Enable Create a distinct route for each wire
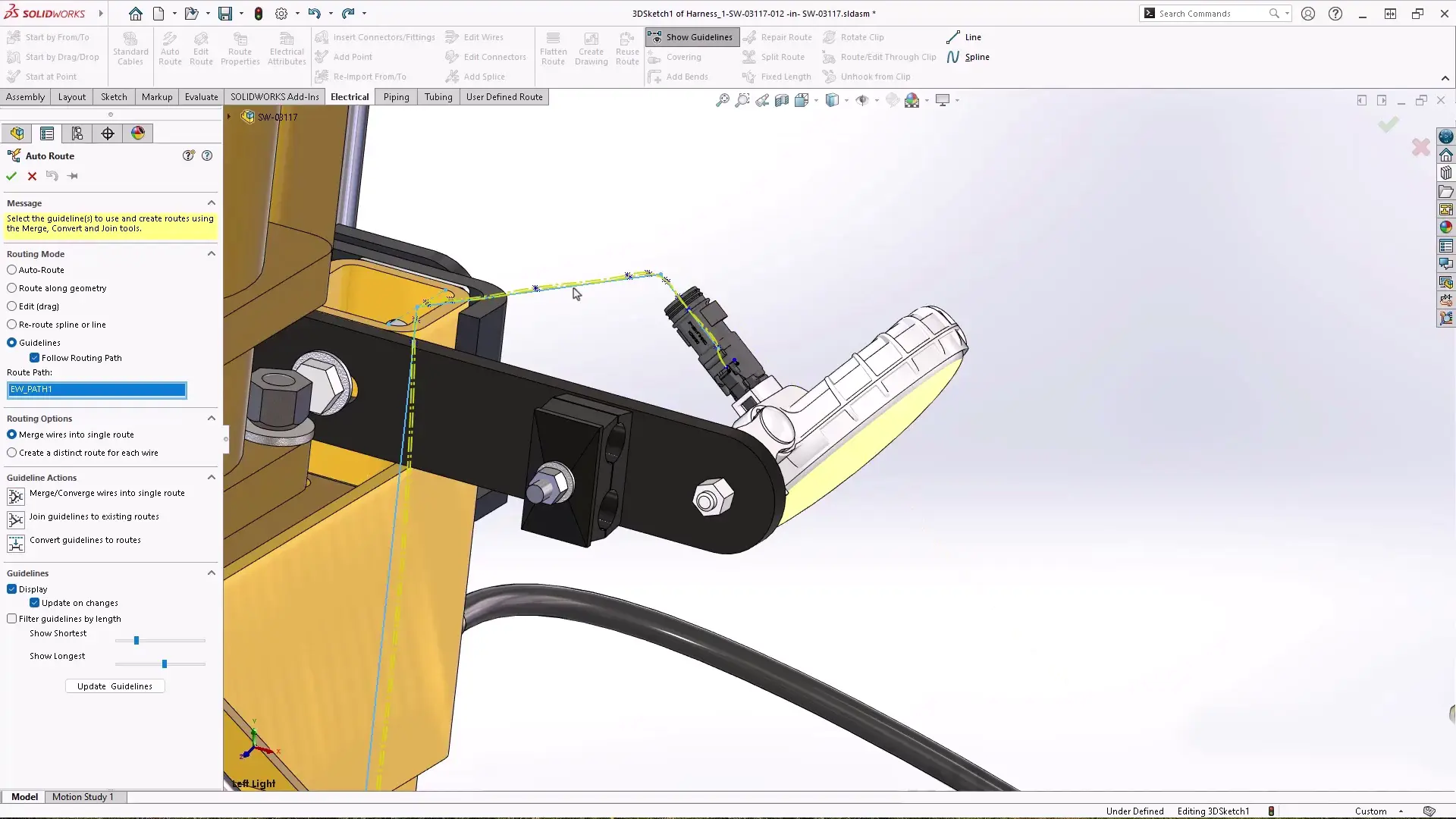The width and height of the screenshot is (1456, 819). click(x=11, y=453)
